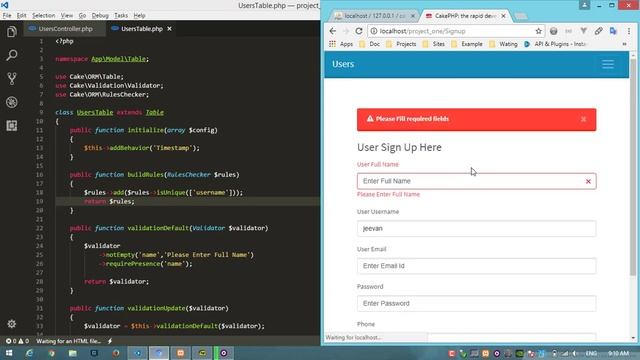Click the browser Forward arrow
Viewport: 640px width, 360px height.
pos(346,31)
